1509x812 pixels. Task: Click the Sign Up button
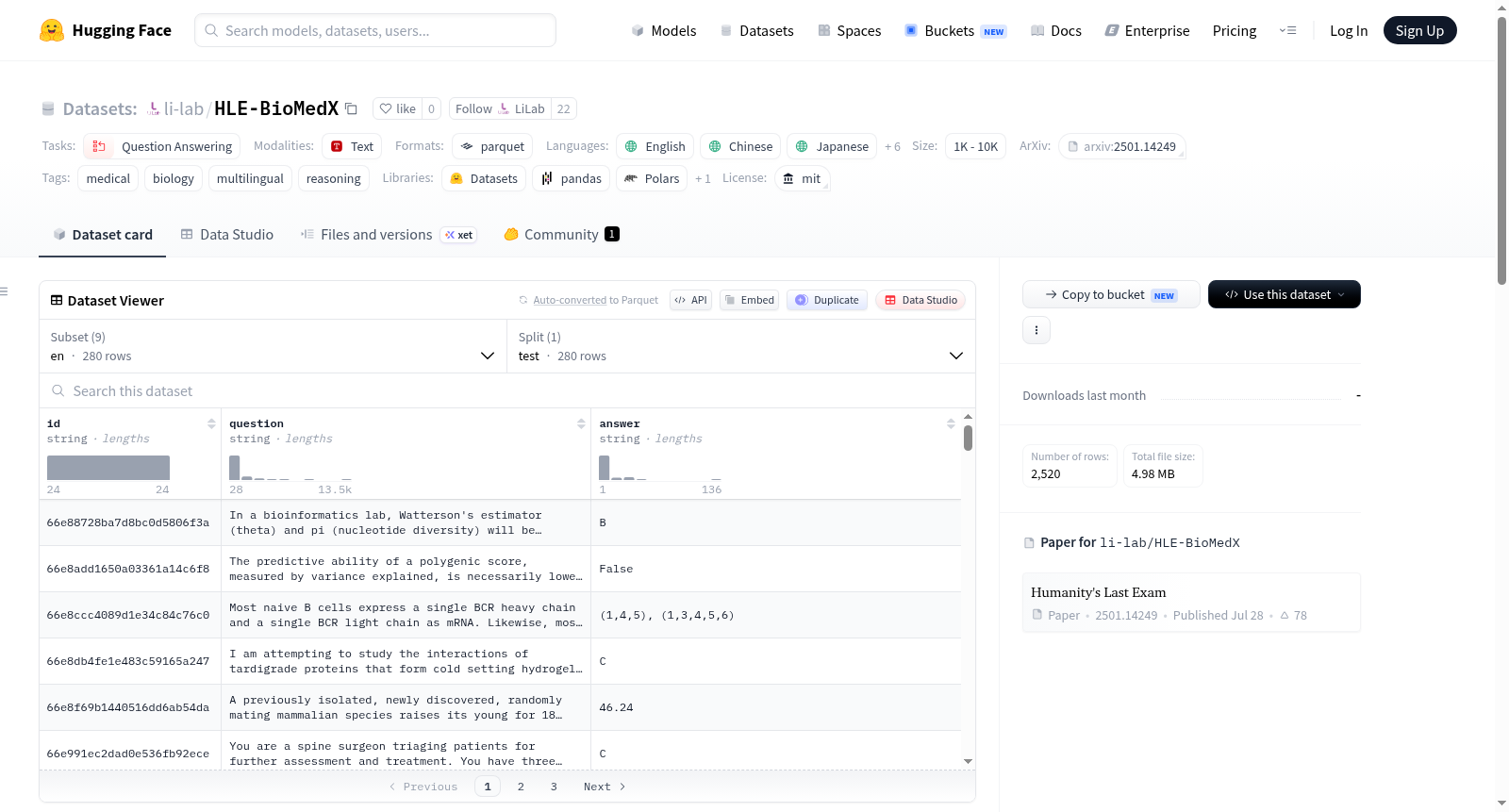coord(1420,30)
